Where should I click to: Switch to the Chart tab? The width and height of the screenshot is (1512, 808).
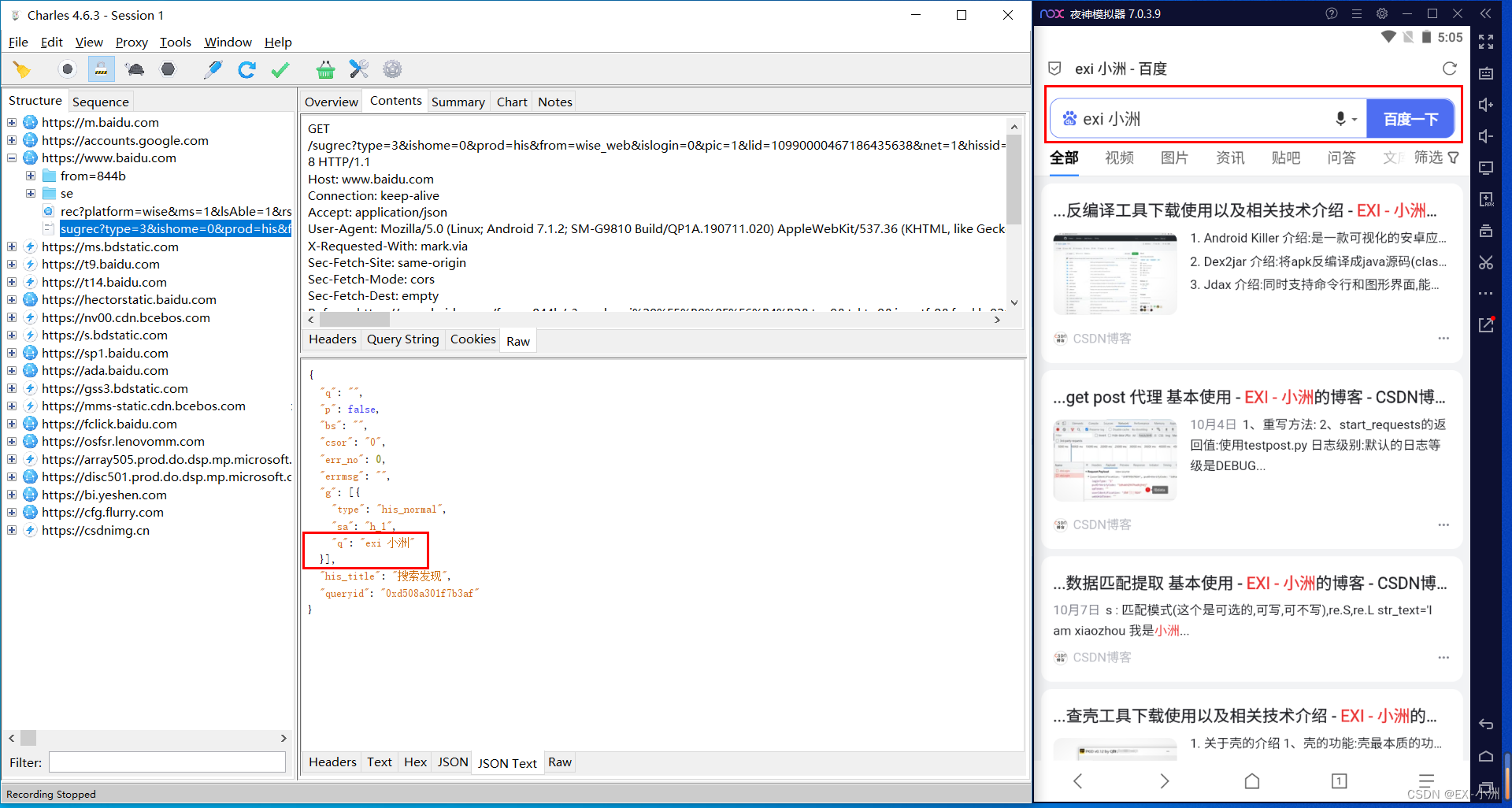512,102
